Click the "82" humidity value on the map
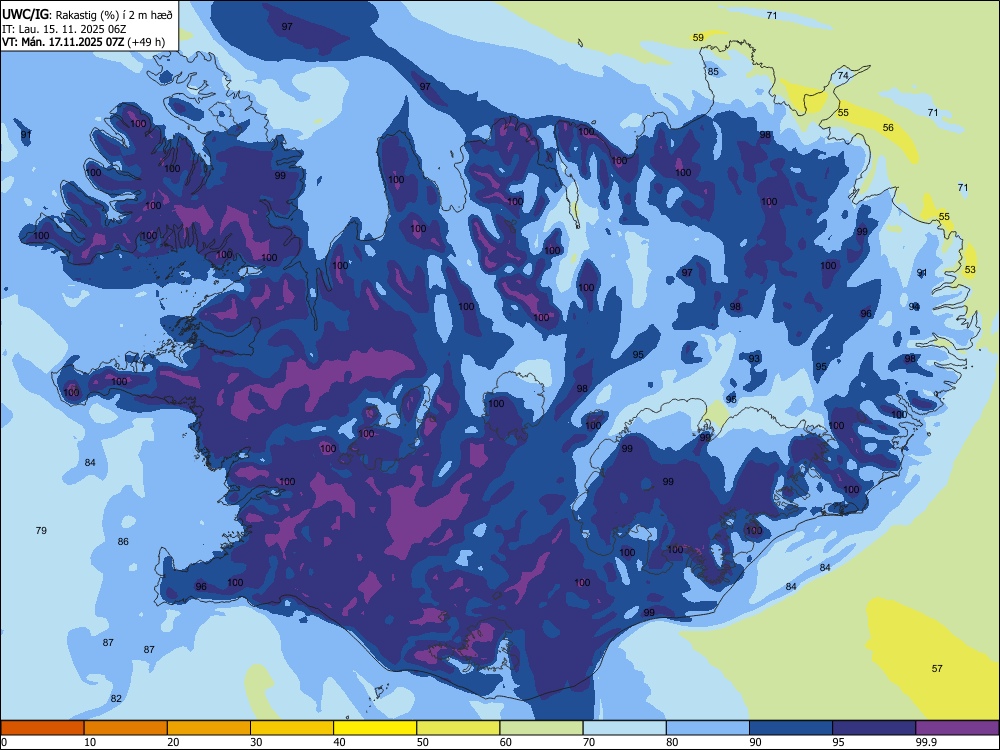Viewport: 1000px width, 750px height. pos(115,698)
